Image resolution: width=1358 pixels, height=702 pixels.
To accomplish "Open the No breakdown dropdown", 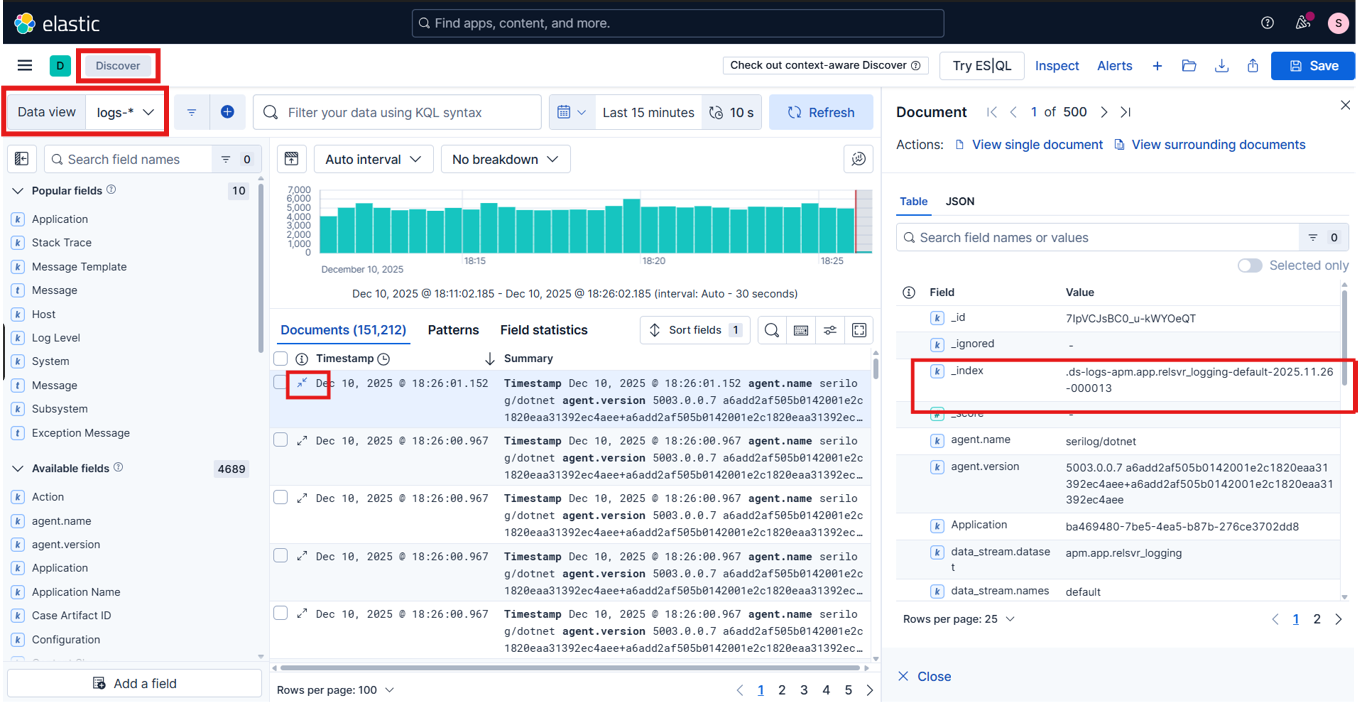I will tap(505, 158).
